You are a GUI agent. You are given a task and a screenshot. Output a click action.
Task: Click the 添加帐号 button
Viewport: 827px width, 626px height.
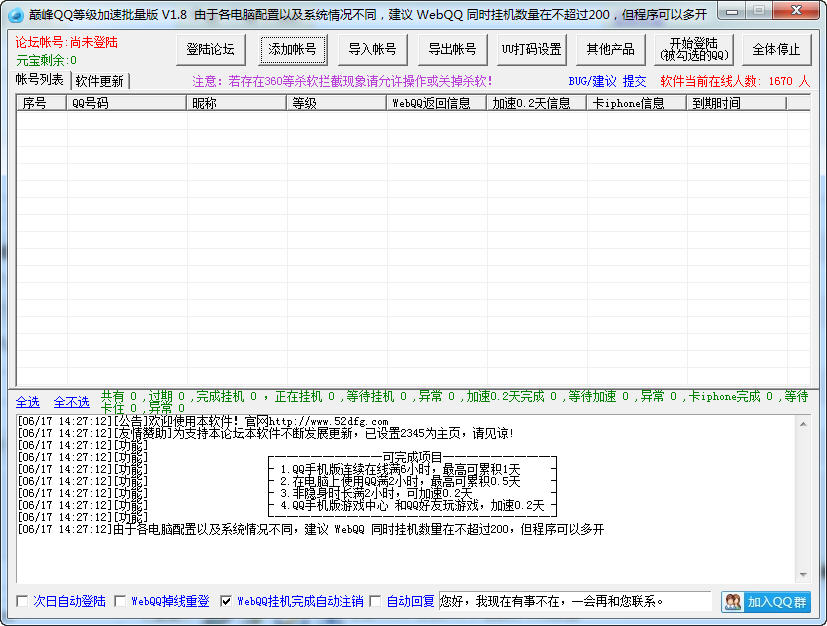coord(293,50)
